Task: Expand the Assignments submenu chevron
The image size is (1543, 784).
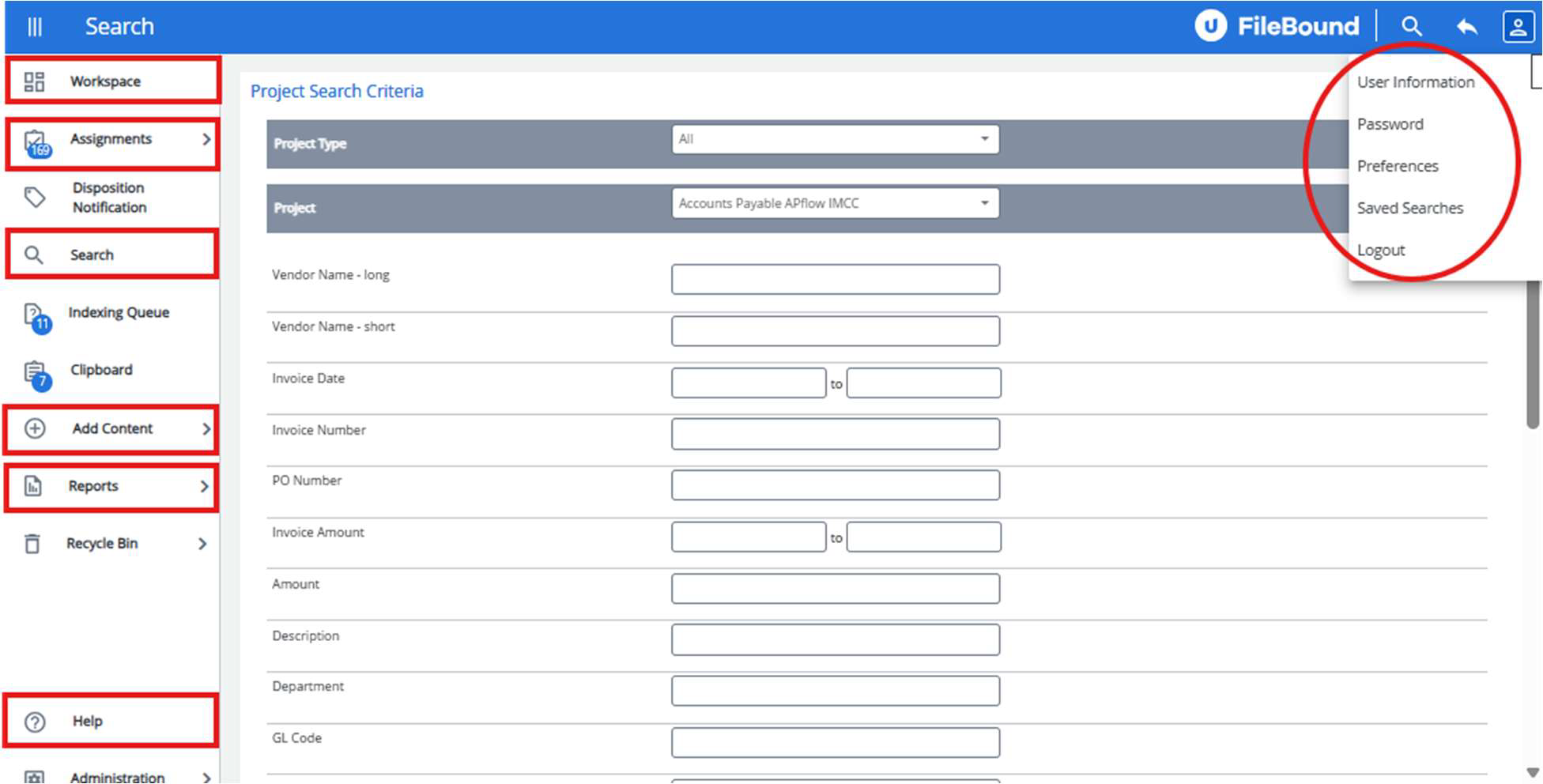Action: point(206,139)
